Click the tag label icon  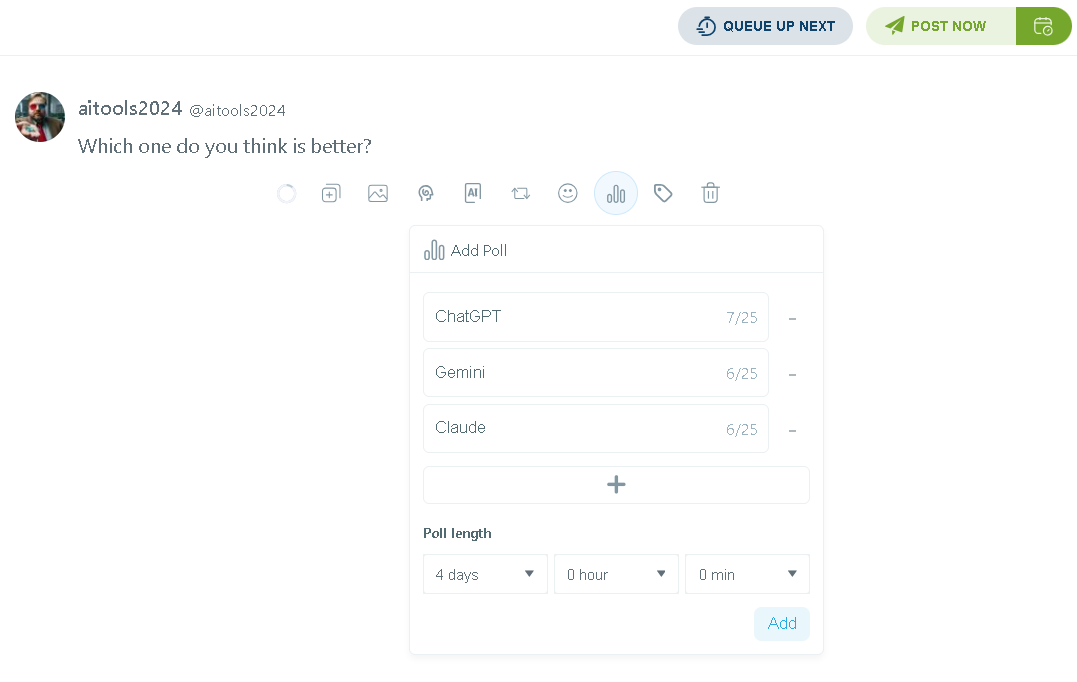click(x=663, y=193)
